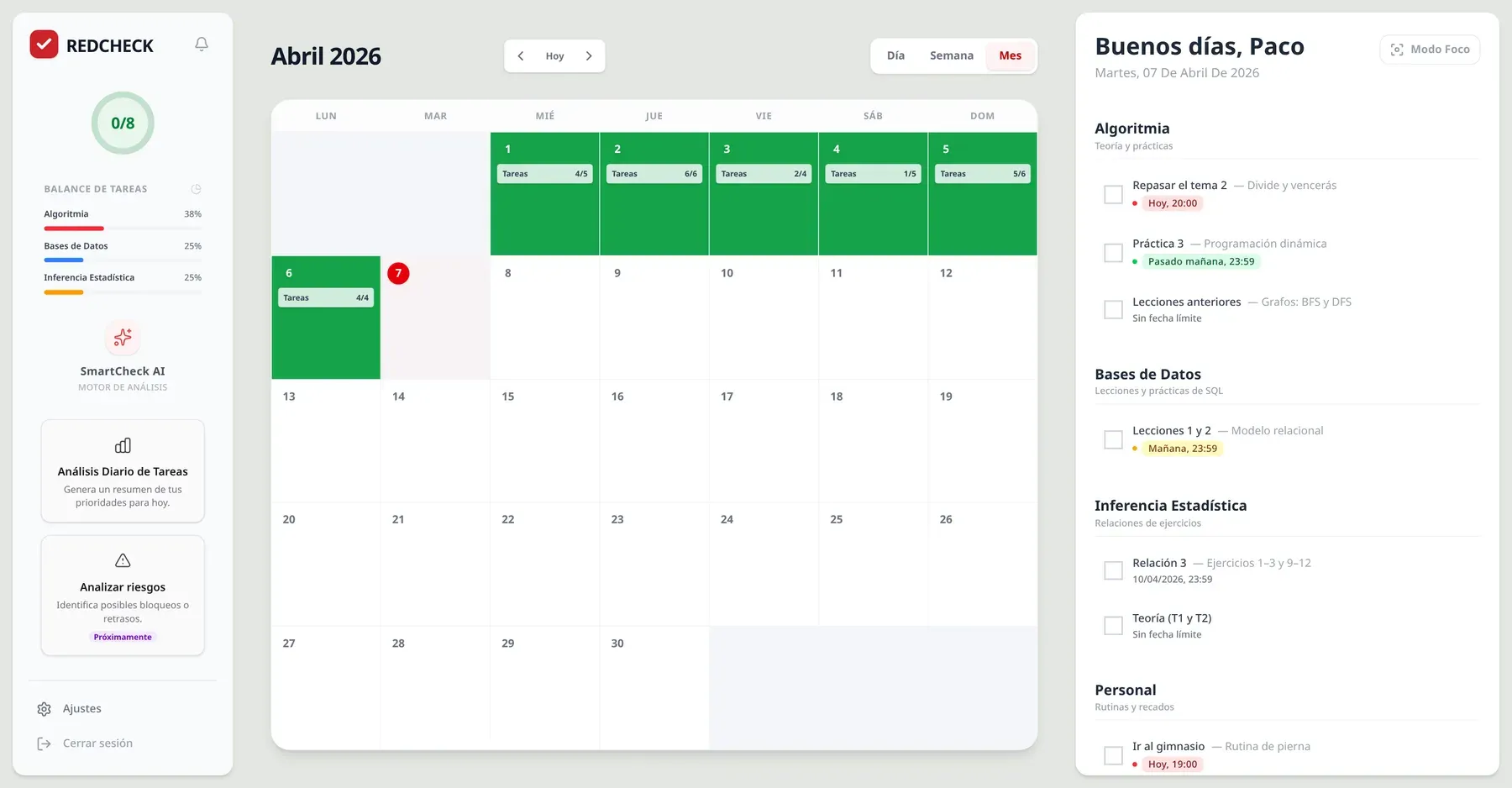Enable Modo Foco
This screenshot has width=1512, height=788.
(1430, 50)
